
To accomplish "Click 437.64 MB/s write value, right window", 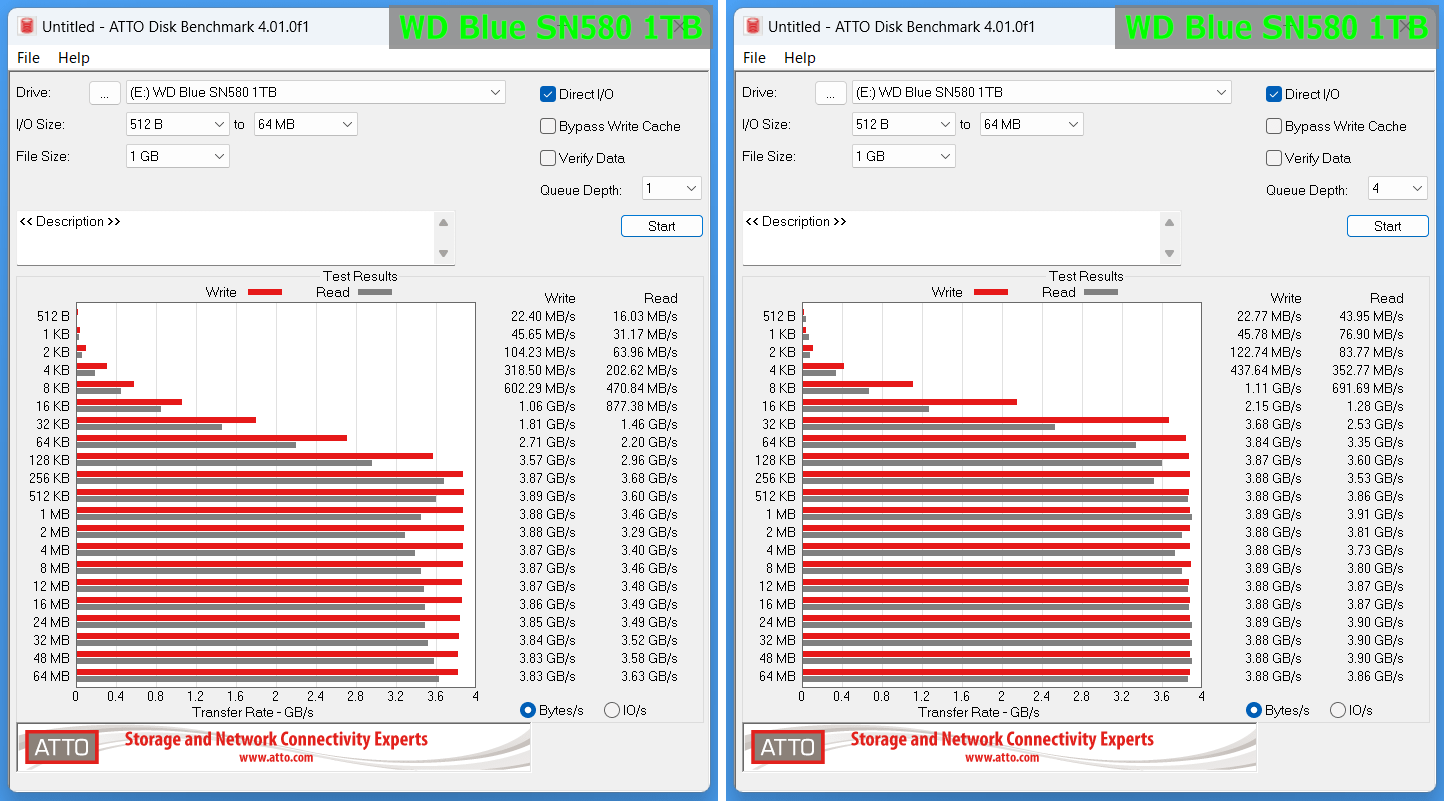I will pos(1265,370).
